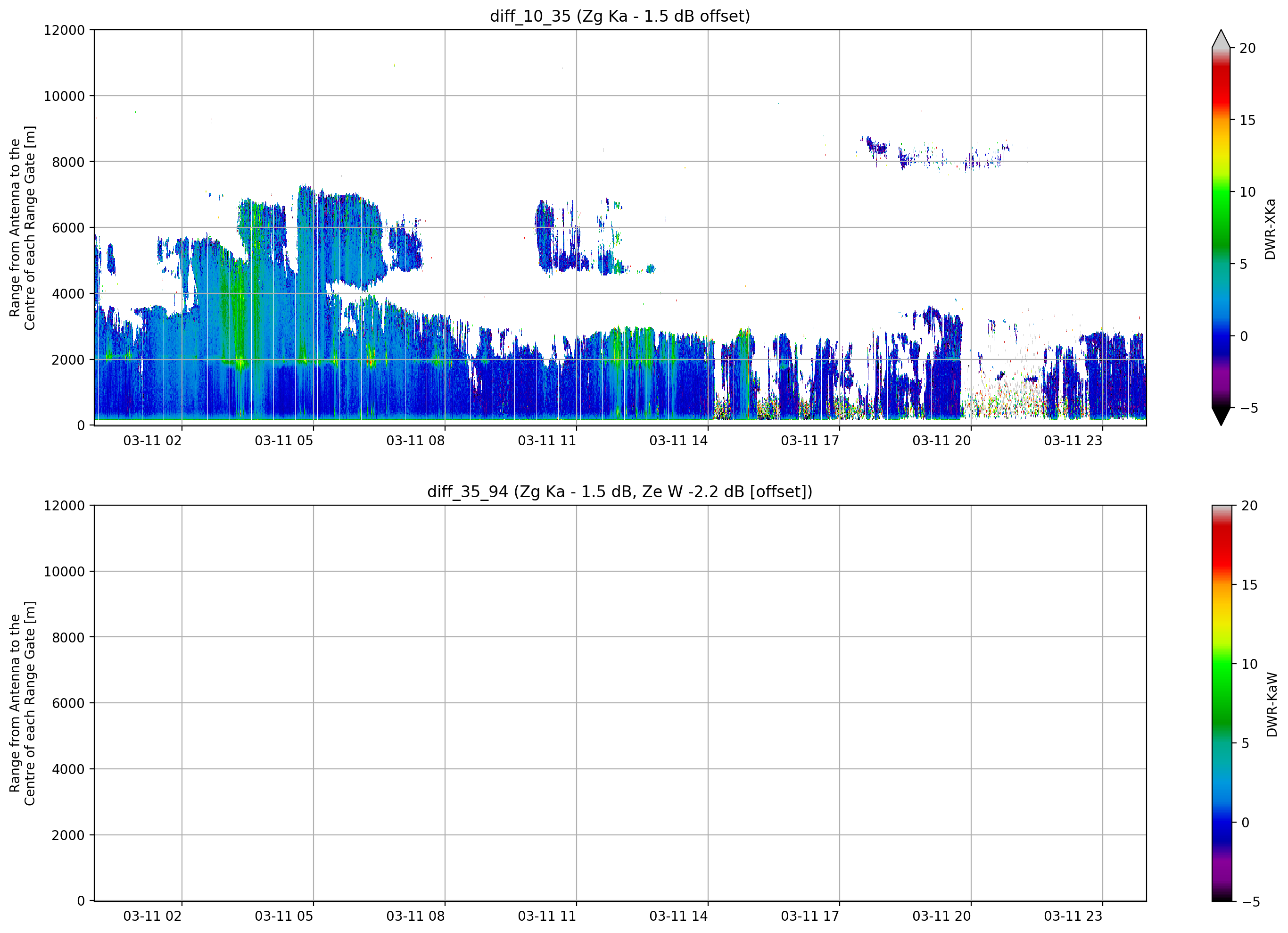Image resolution: width=1288 pixels, height=933 pixels.
Task: Click the diff_10_35 plot title
Action: [x=619, y=16]
